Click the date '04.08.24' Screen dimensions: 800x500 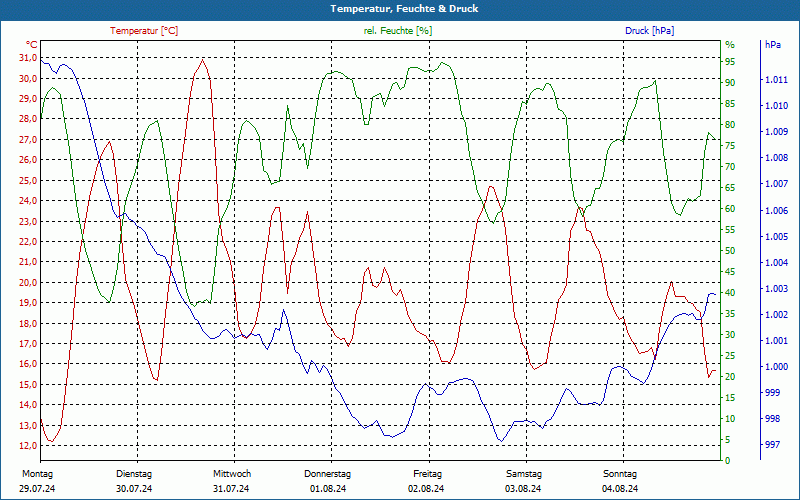coord(620,489)
